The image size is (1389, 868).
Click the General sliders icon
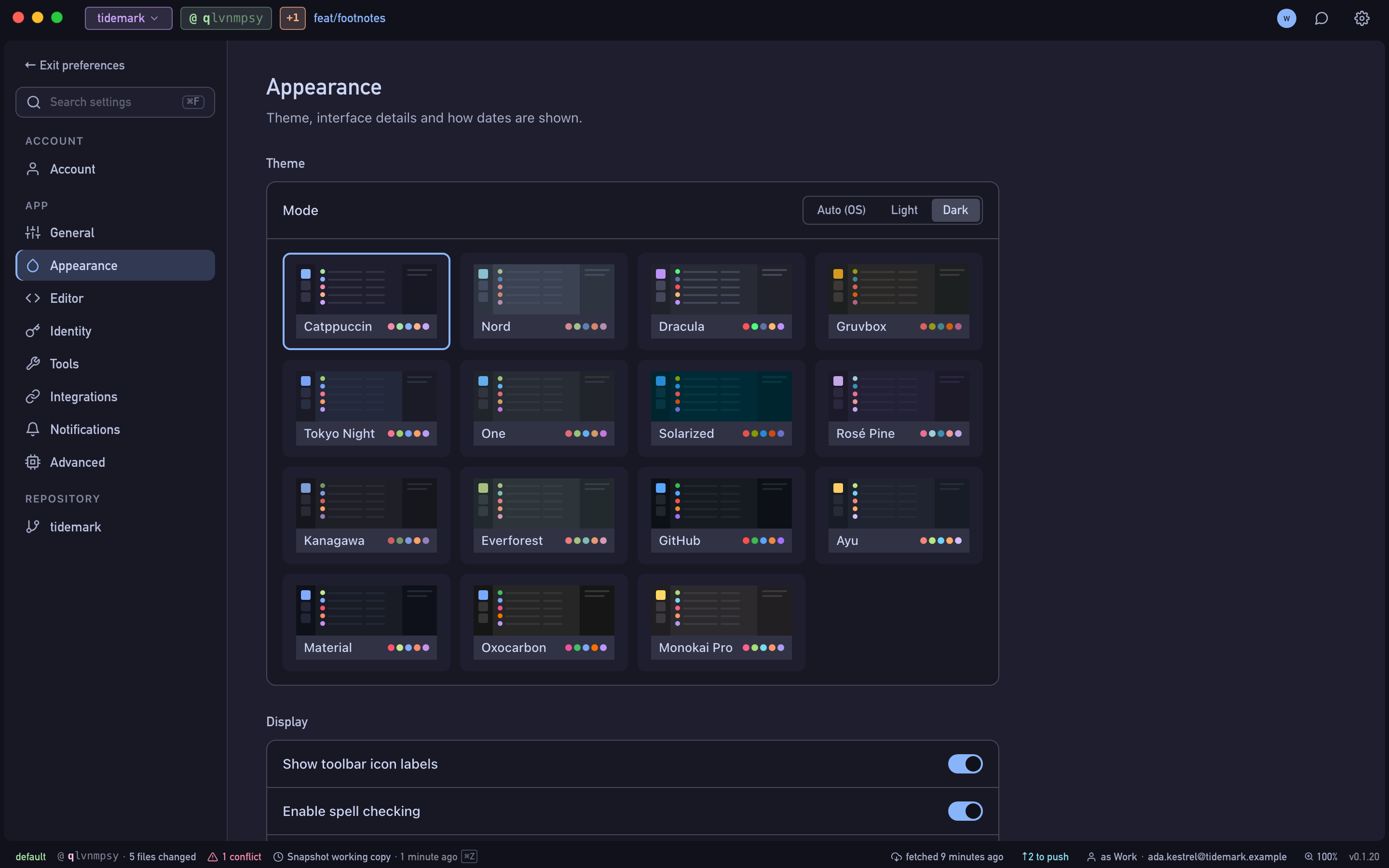(x=33, y=232)
